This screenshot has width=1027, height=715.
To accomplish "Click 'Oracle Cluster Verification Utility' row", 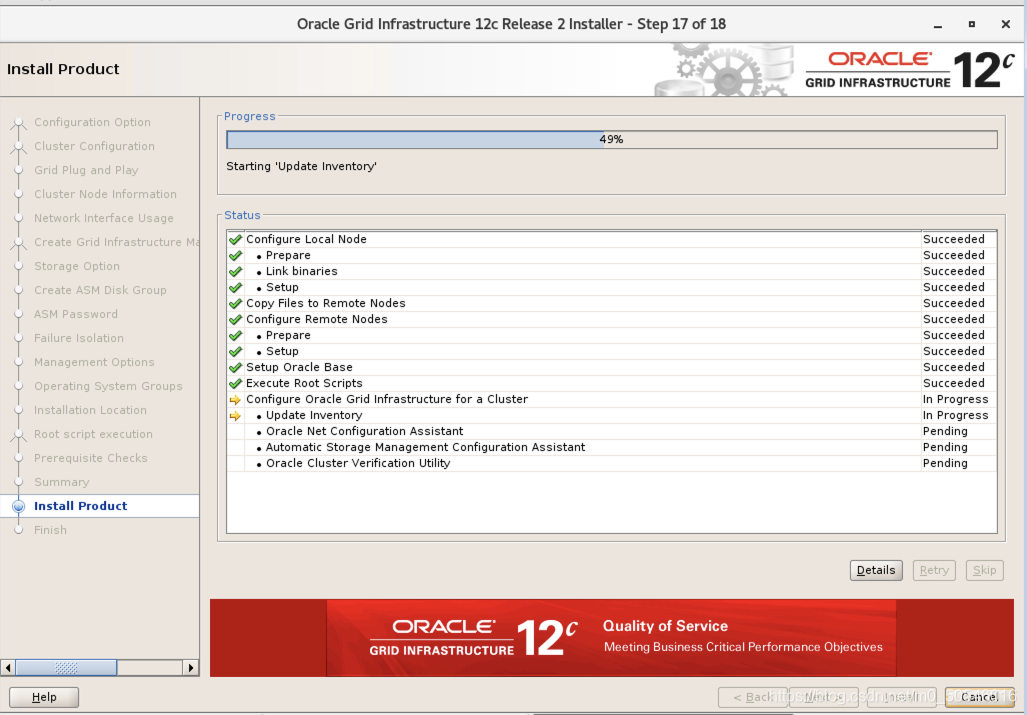I will click(x=612, y=464).
